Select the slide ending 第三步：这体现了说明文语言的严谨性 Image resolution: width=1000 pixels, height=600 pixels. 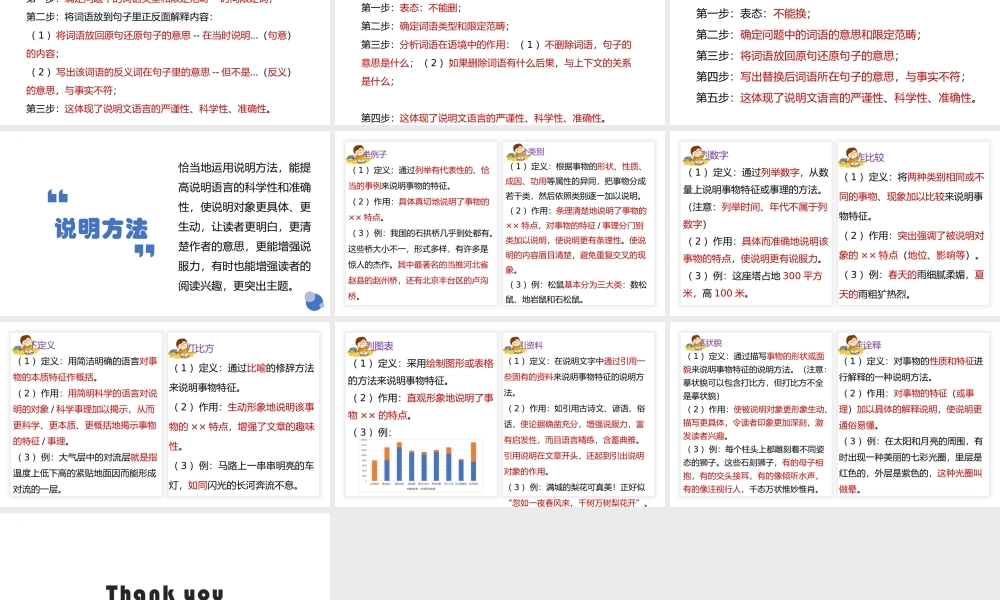point(165,62)
